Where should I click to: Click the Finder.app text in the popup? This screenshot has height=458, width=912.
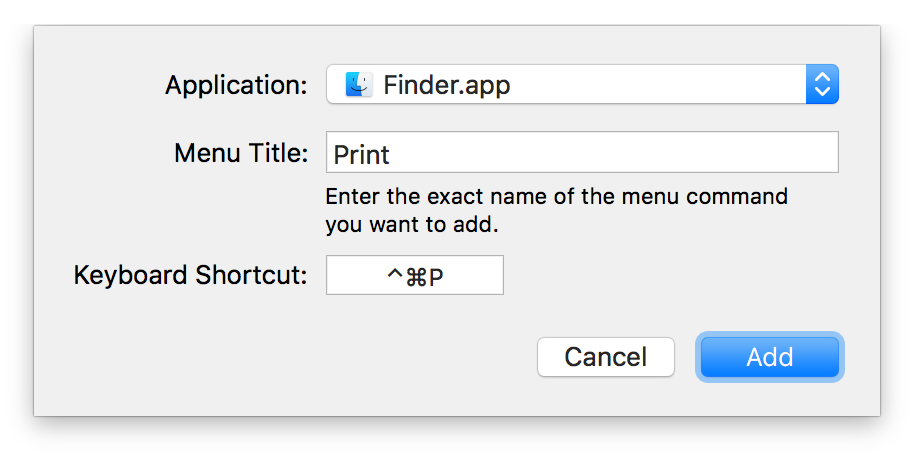click(x=447, y=85)
